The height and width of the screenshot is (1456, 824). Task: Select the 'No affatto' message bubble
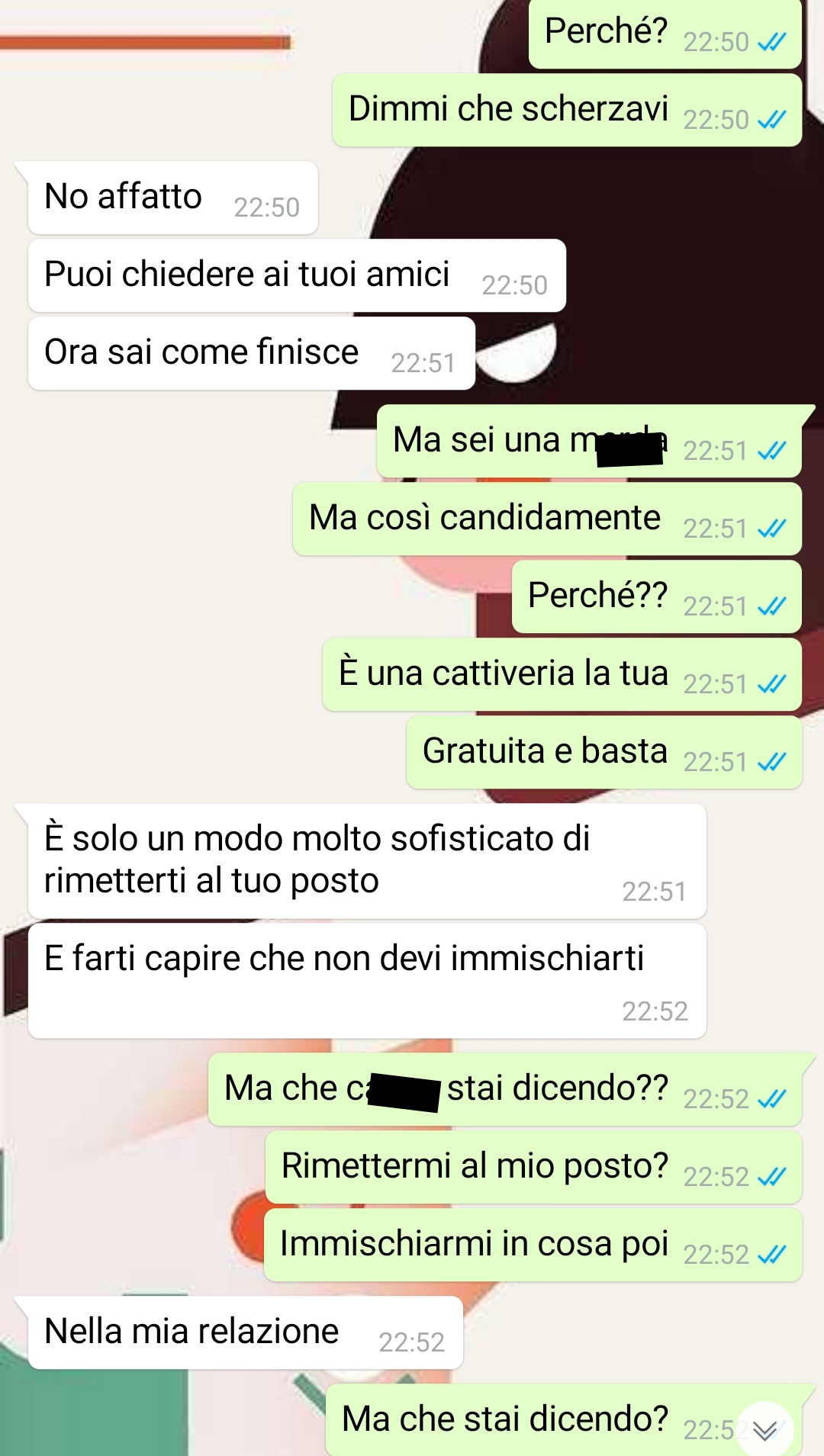(172, 198)
